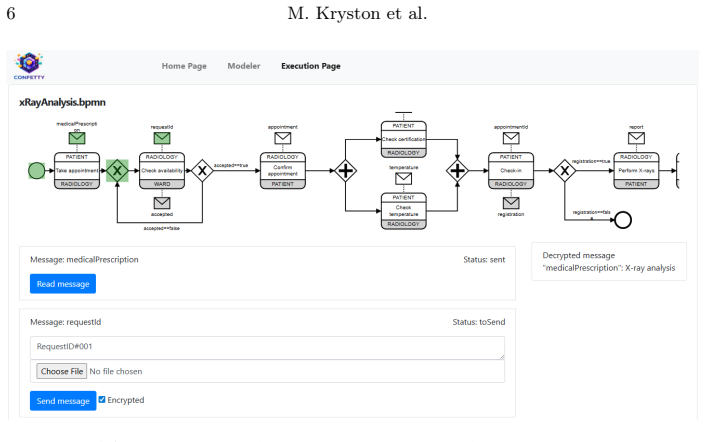The width and height of the screenshot is (704, 442).
Task: Click the temperature message envelope icon
Action: (x=403, y=179)
